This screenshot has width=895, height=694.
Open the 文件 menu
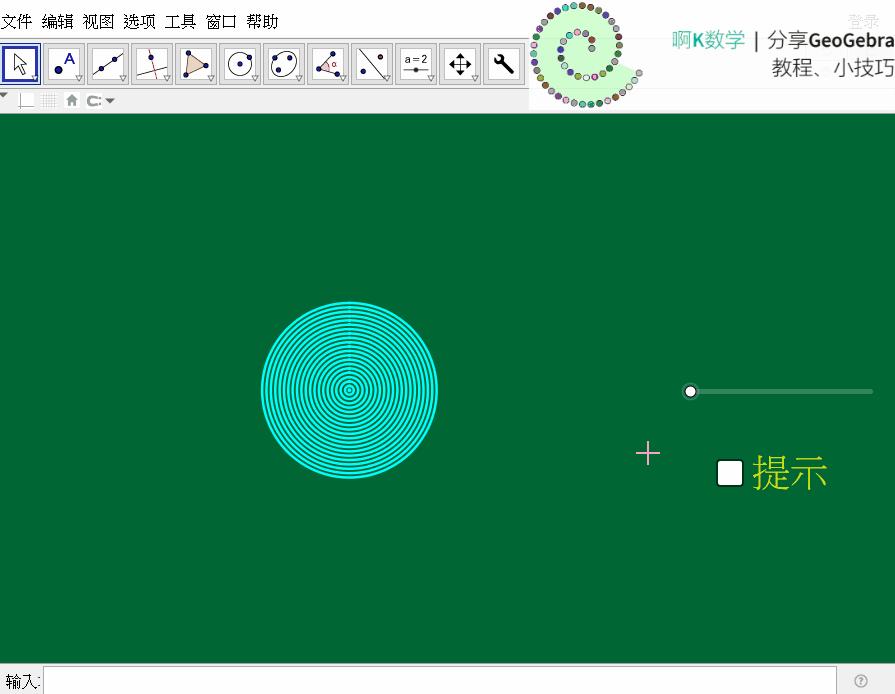coord(17,21)
